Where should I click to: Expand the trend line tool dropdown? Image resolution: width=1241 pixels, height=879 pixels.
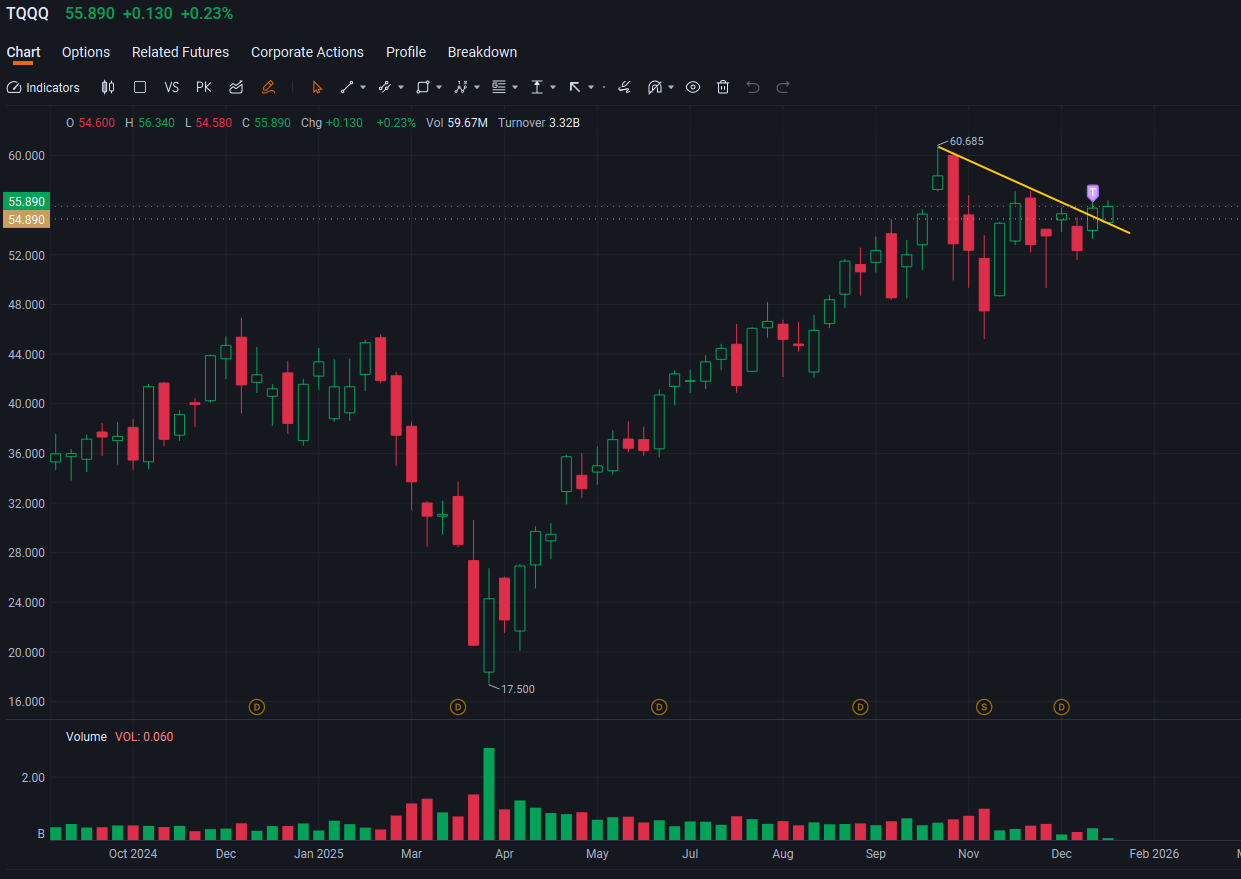point(363,88)
